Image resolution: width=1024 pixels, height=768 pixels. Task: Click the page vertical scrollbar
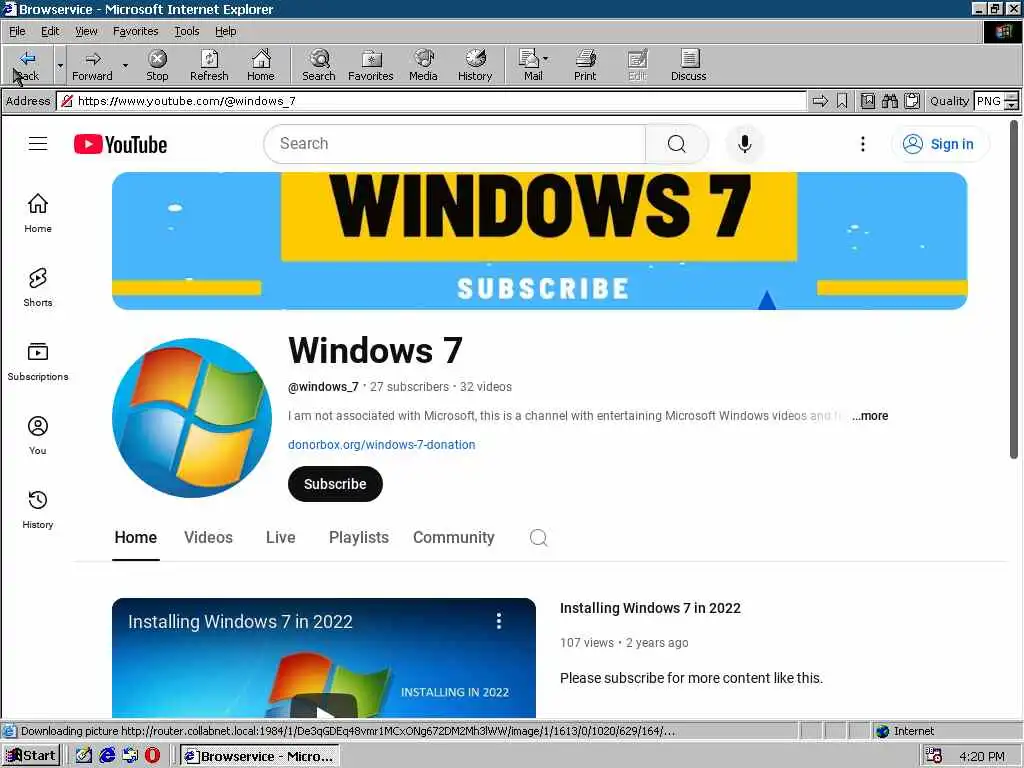(x=1014, y=289)
